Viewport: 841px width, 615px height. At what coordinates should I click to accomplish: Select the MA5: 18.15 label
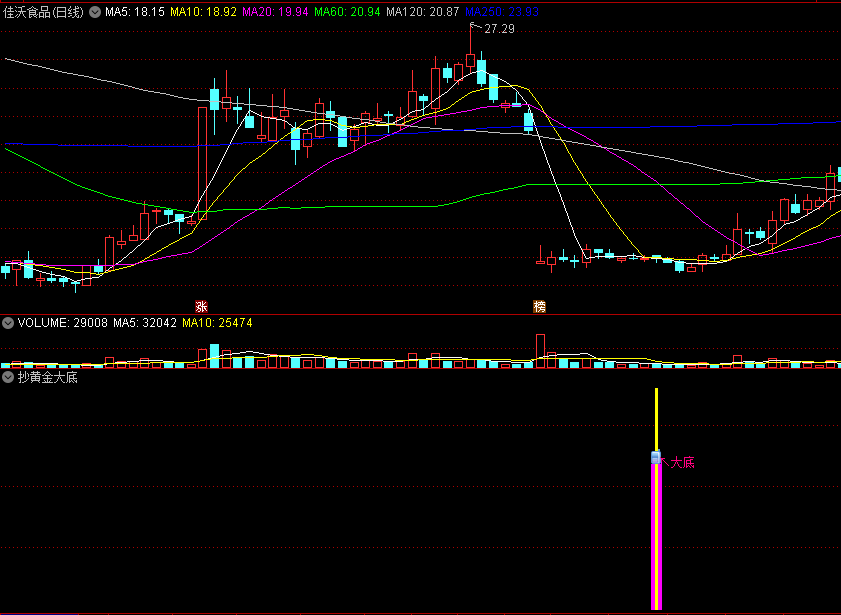(x=135, y=12)
